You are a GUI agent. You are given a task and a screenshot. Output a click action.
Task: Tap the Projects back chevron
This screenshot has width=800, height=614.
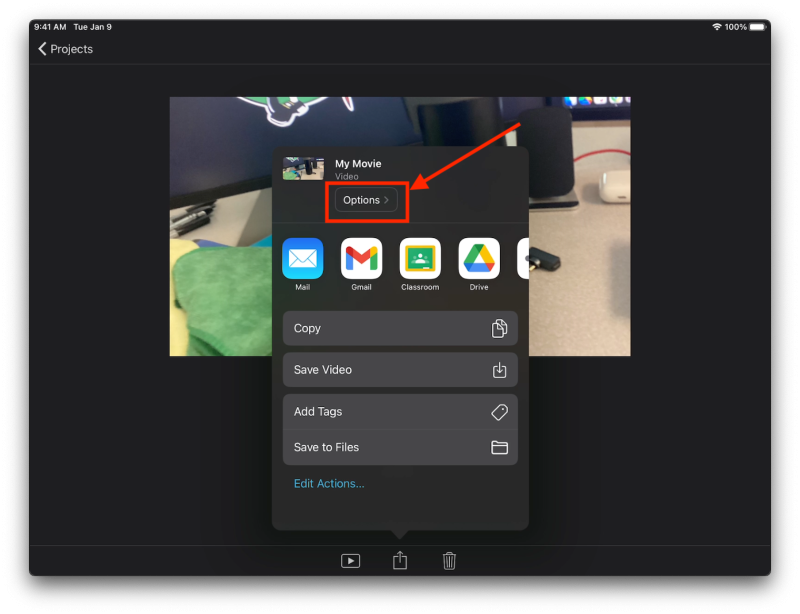42,48
